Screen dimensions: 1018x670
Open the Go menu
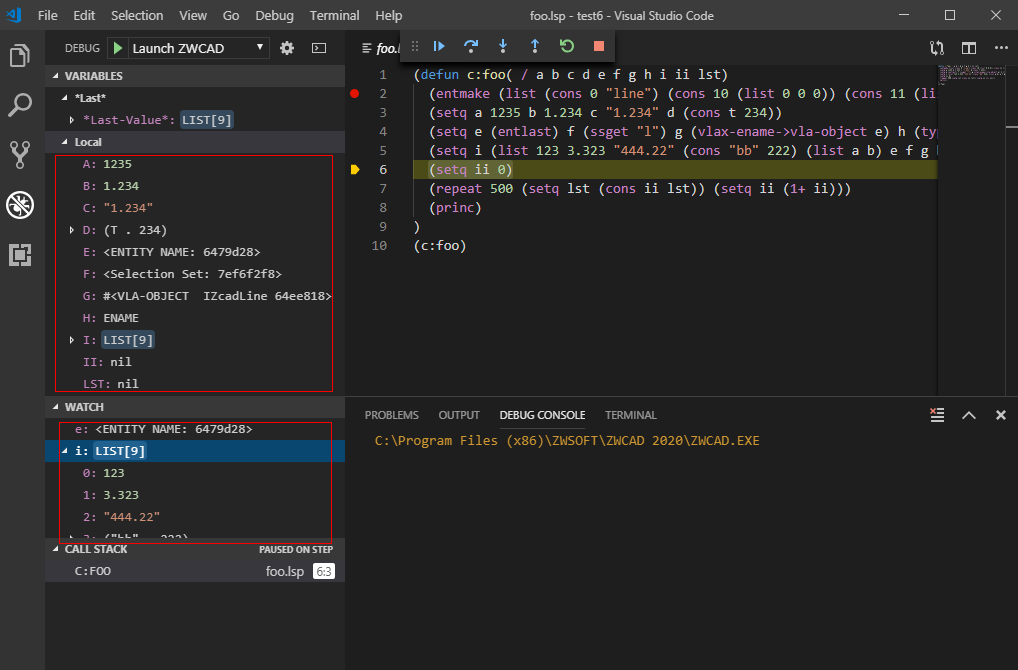[x=231, y=16]
